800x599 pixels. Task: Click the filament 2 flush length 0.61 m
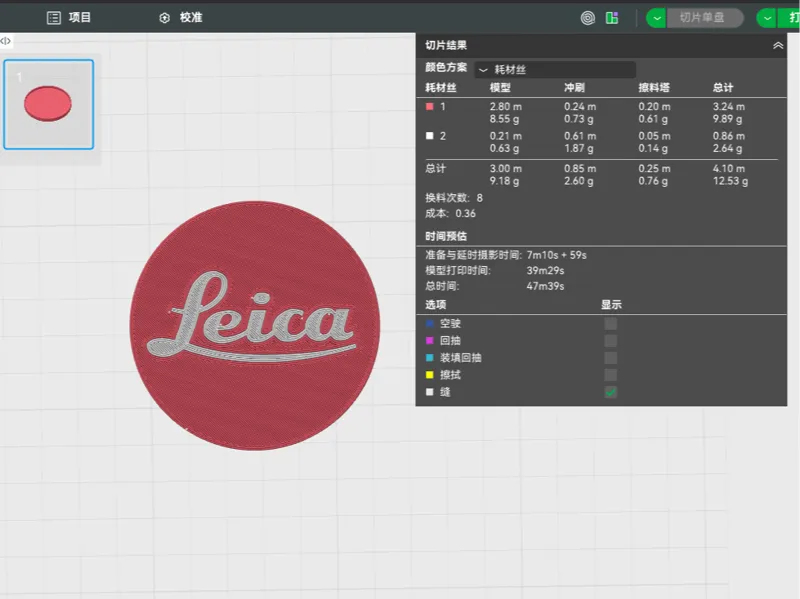(x=580, y=136)
